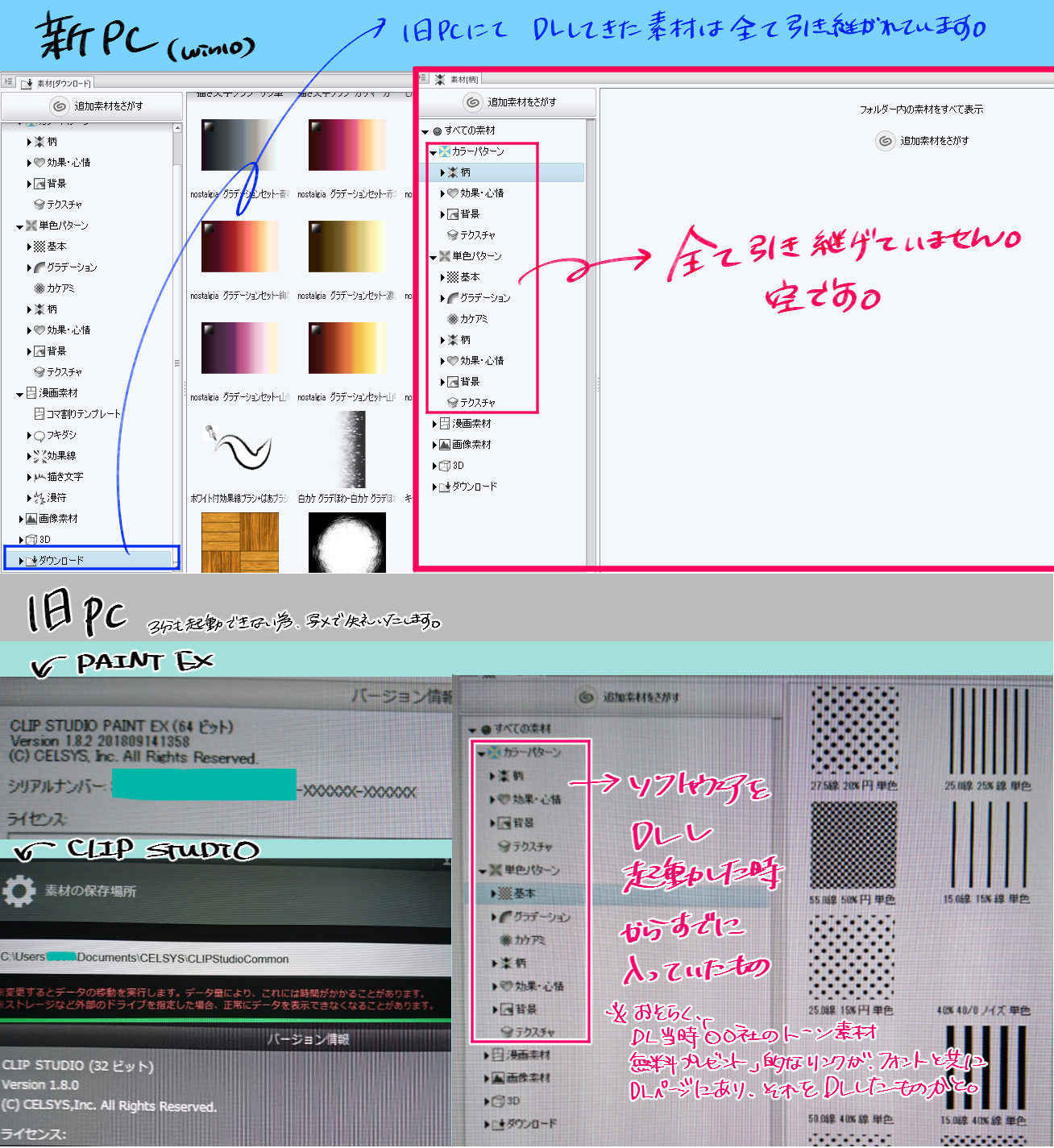Select the 25.0線 25%線 単色 tone thumbnail
The image size is (1054, 1148).
point(989,730)
